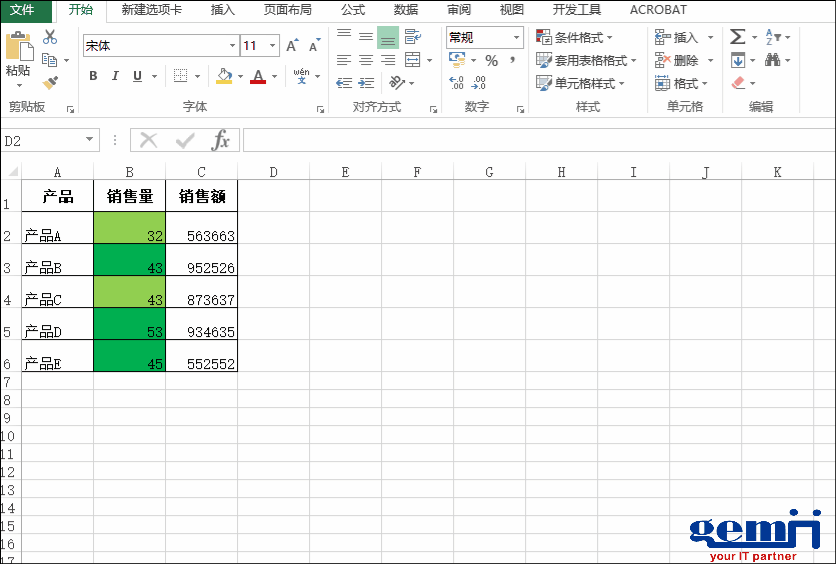Click the AutoSum sigma icon

point(738,37)
